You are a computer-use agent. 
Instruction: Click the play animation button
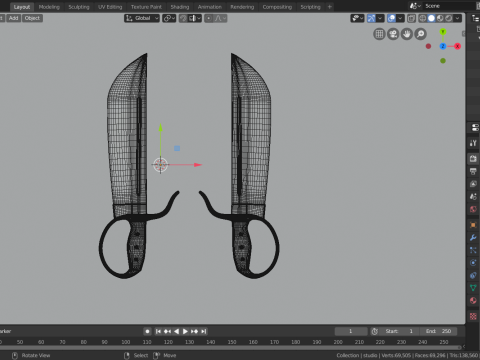coord(185,331)
